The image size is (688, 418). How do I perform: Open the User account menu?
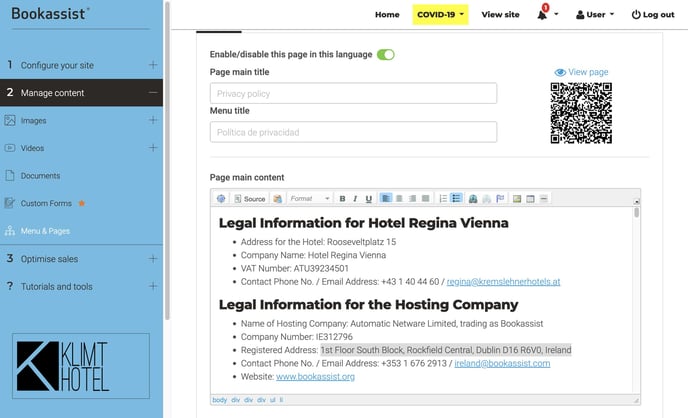point(599,15)
